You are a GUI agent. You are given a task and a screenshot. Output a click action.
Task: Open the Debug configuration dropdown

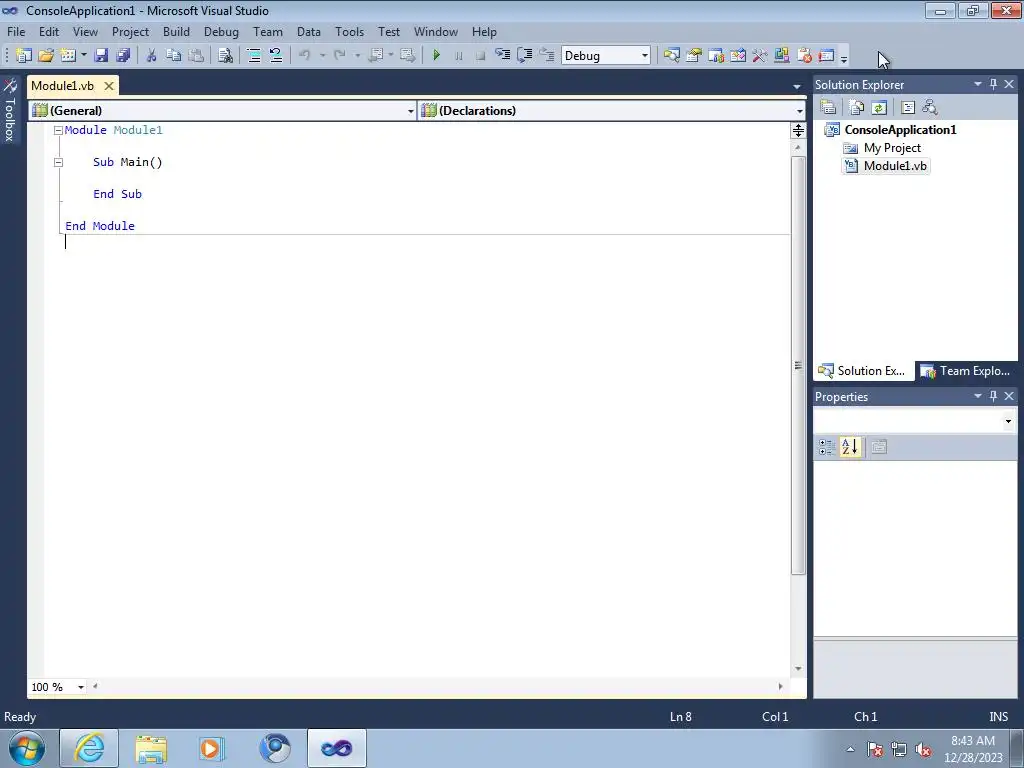(645, 56)
